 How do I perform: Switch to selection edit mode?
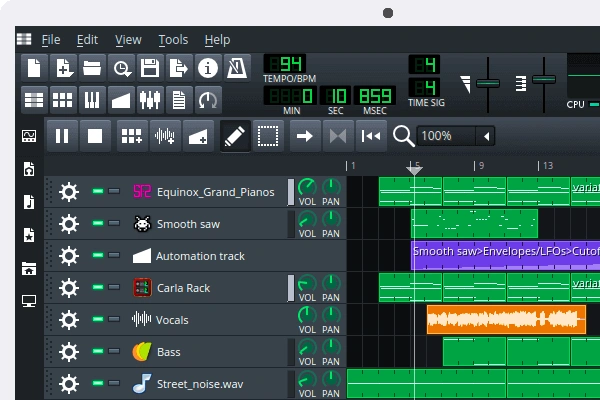point(267,136)
